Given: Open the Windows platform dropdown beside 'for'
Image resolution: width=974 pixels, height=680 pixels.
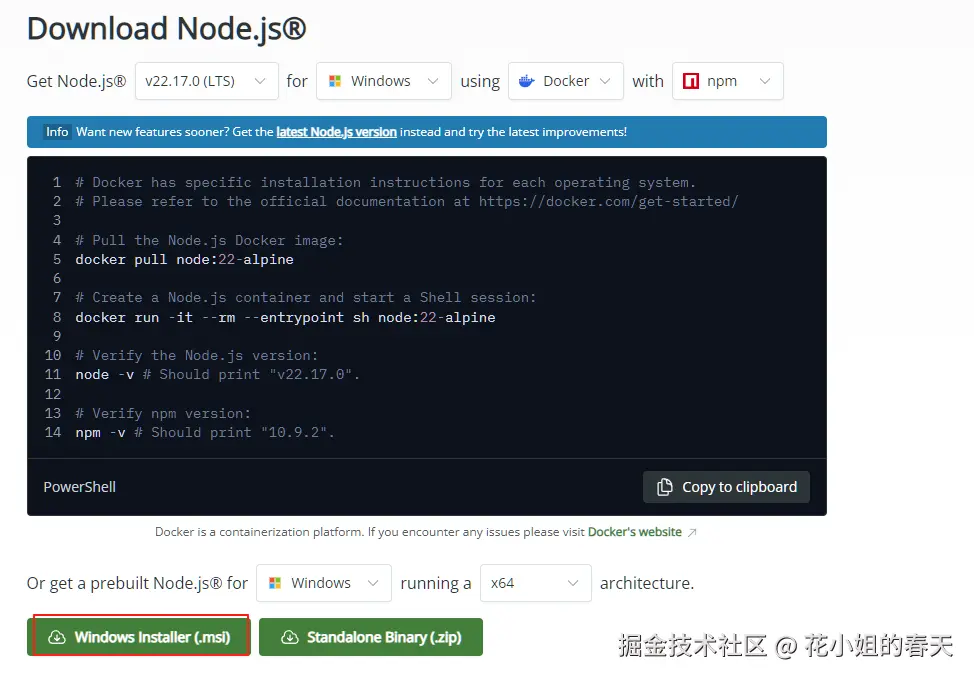Looking at the screenshot, I should 383,81.
